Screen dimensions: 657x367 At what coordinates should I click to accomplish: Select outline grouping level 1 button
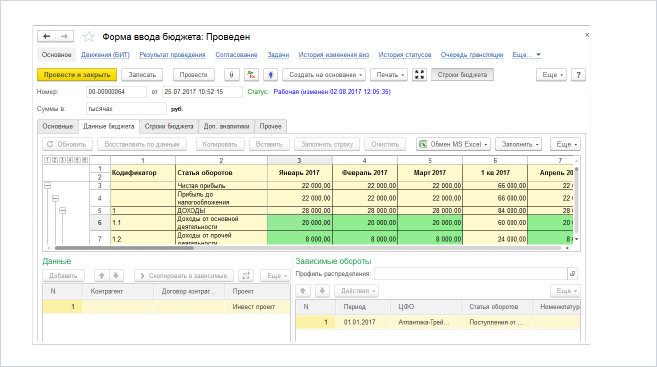click(47, 160)
